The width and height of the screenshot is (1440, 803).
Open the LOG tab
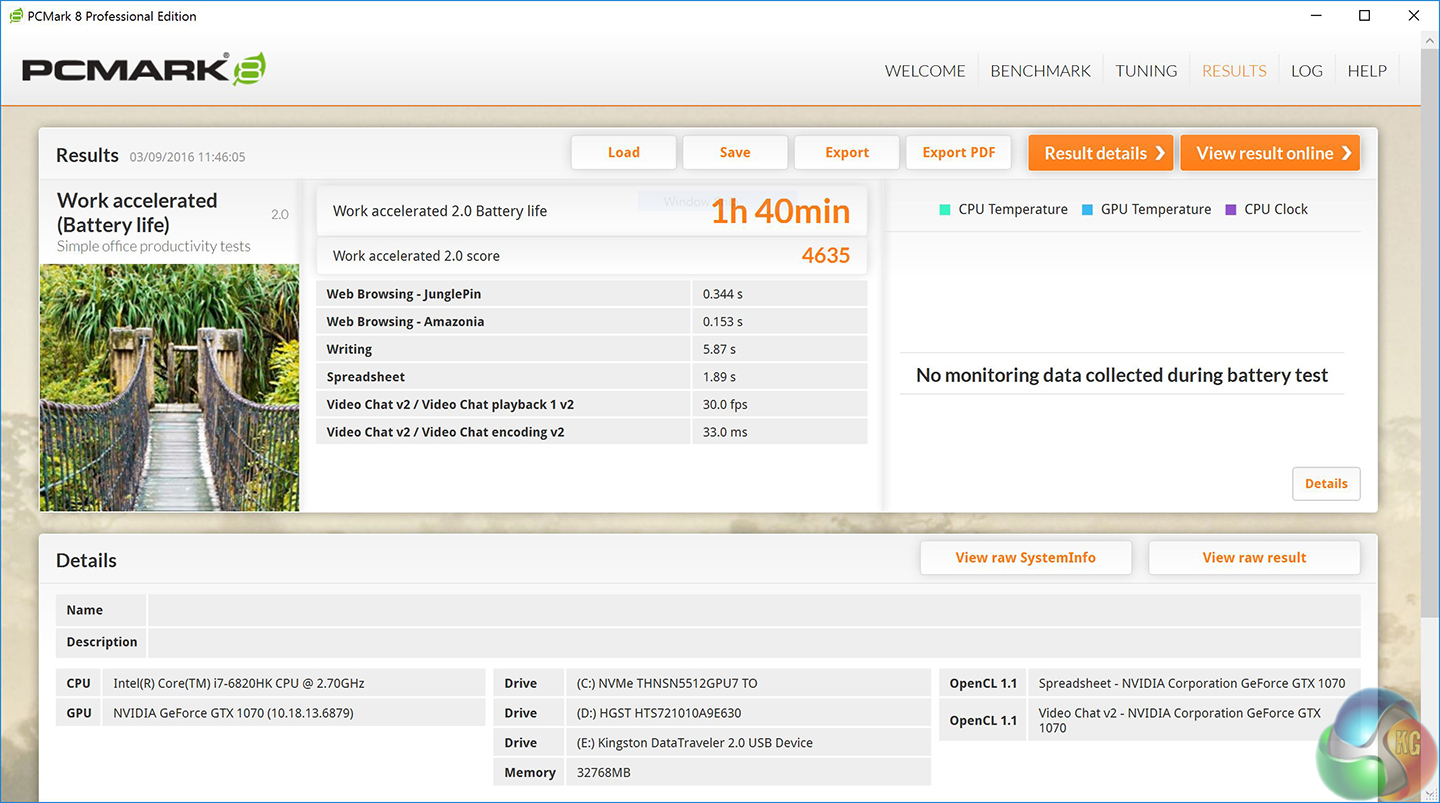(1306, 71)
